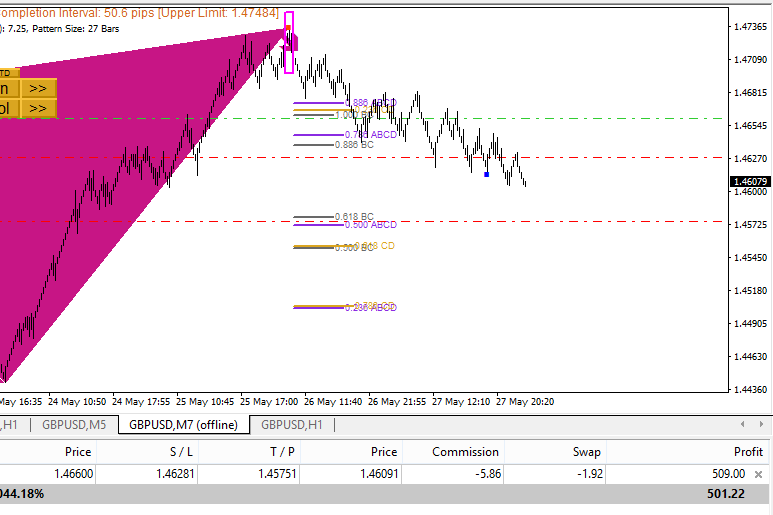Click the 0.500 ABCD level label
The width and height of the screenshot is (773, 515).
(371, 225)
